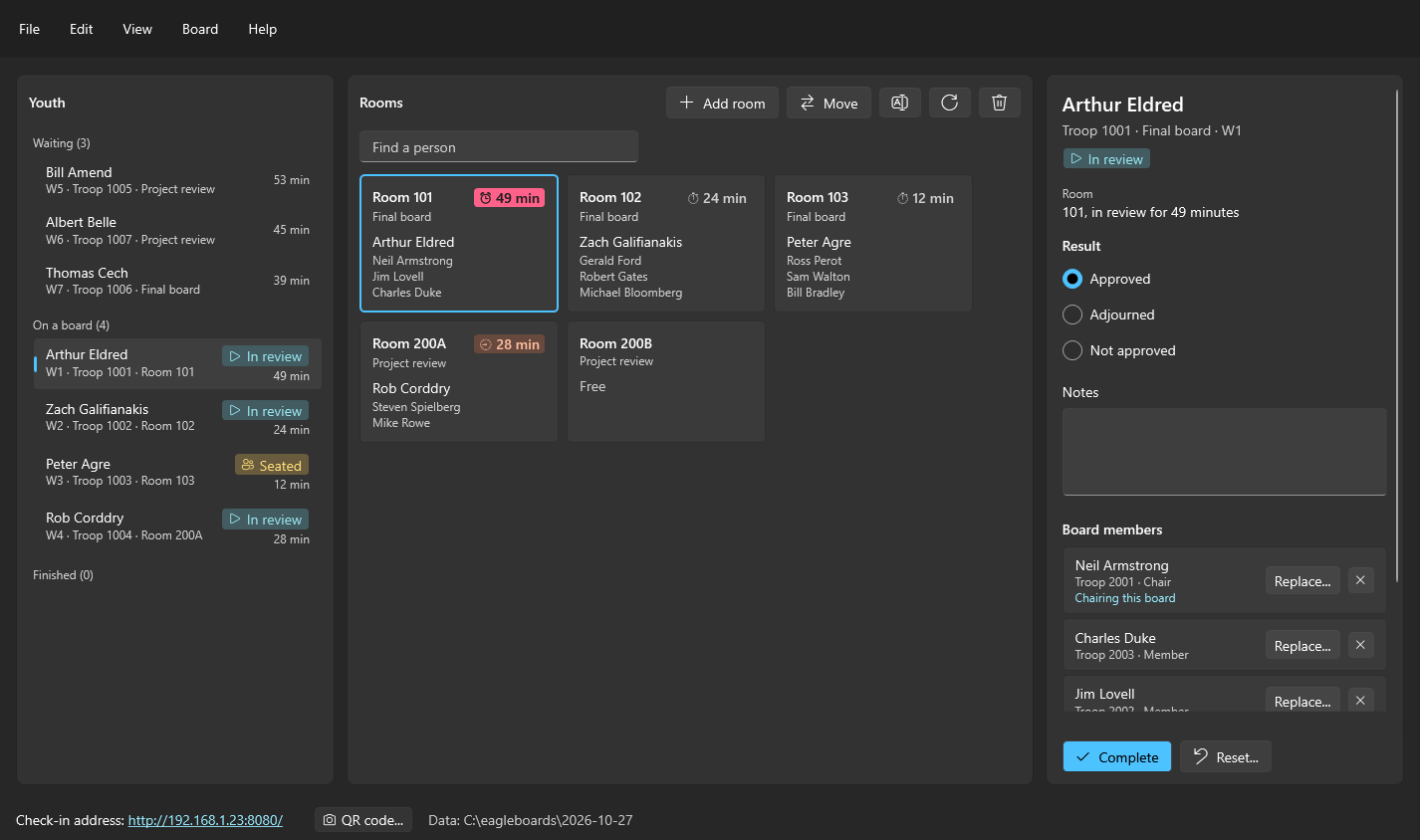The width and height of the screenshot is (1420, 840).
Task: Open the File menu
Action: [x=30, y=29]
